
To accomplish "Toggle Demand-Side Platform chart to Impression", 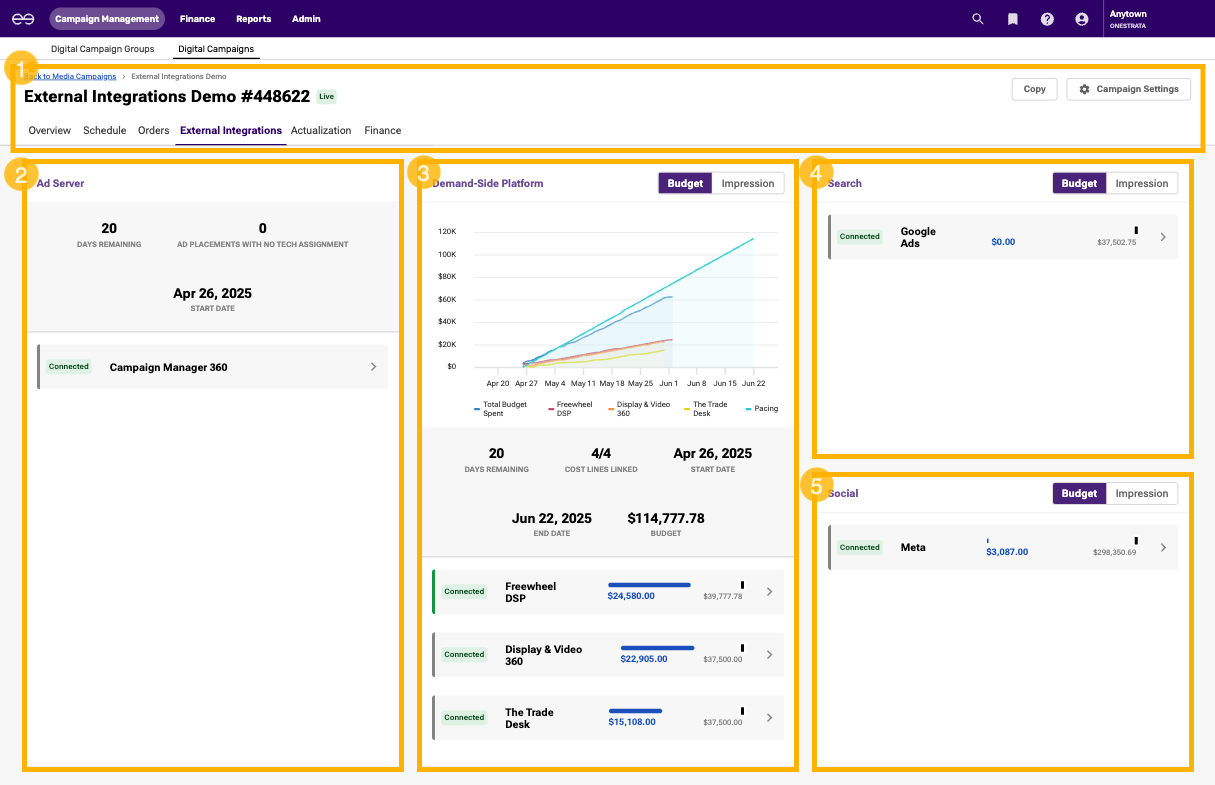I will 747,183.
